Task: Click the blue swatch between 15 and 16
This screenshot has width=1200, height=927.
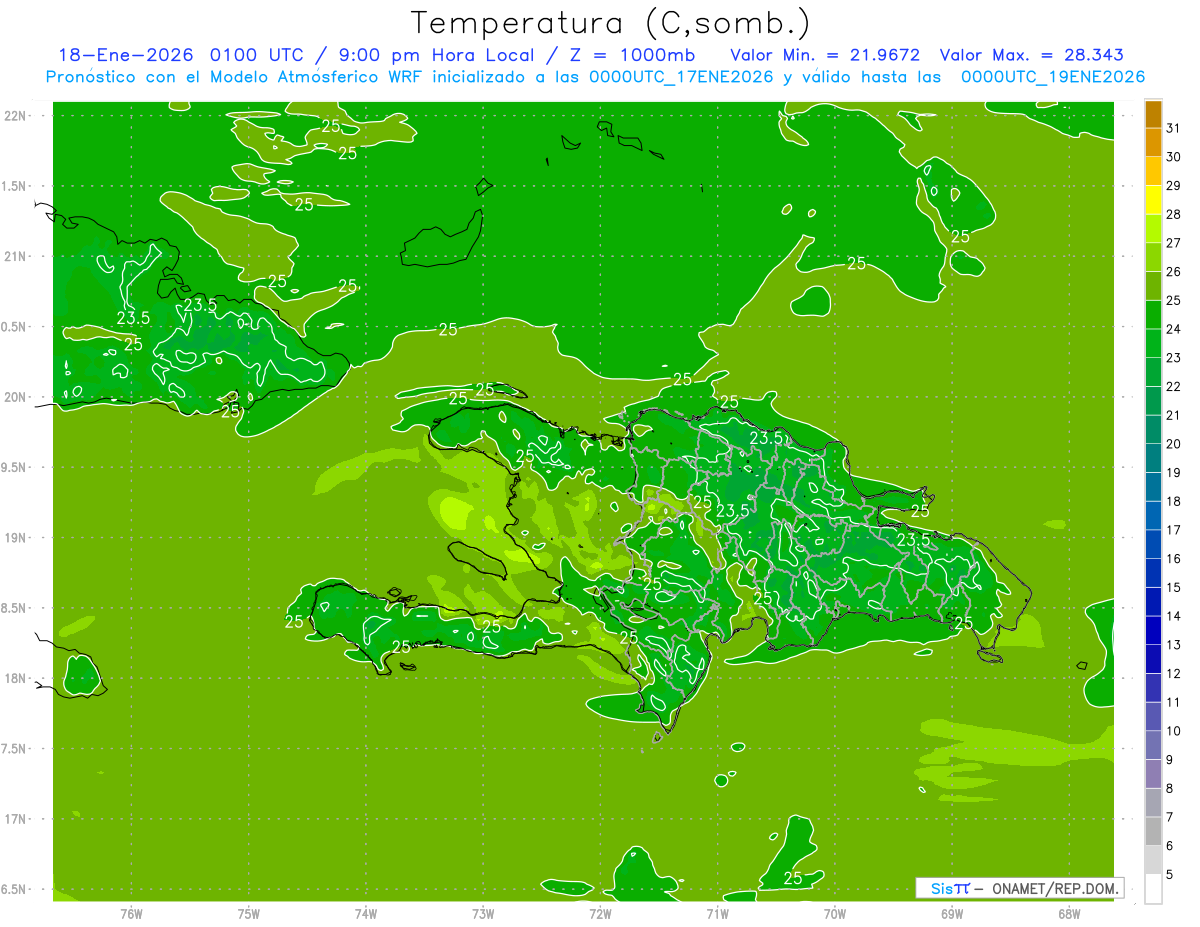Action: [x=1153, y=573]
